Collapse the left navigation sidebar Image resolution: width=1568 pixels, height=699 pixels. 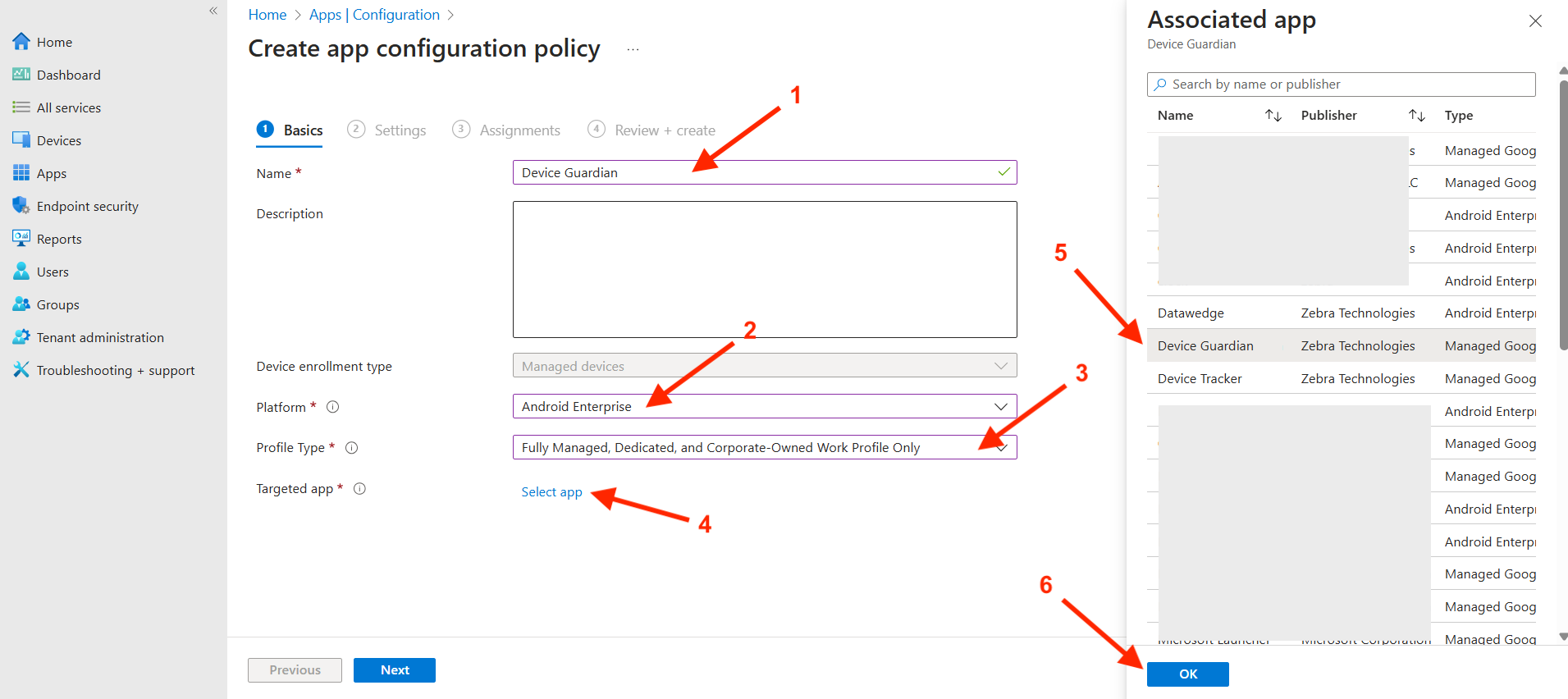tap(213, 11)
